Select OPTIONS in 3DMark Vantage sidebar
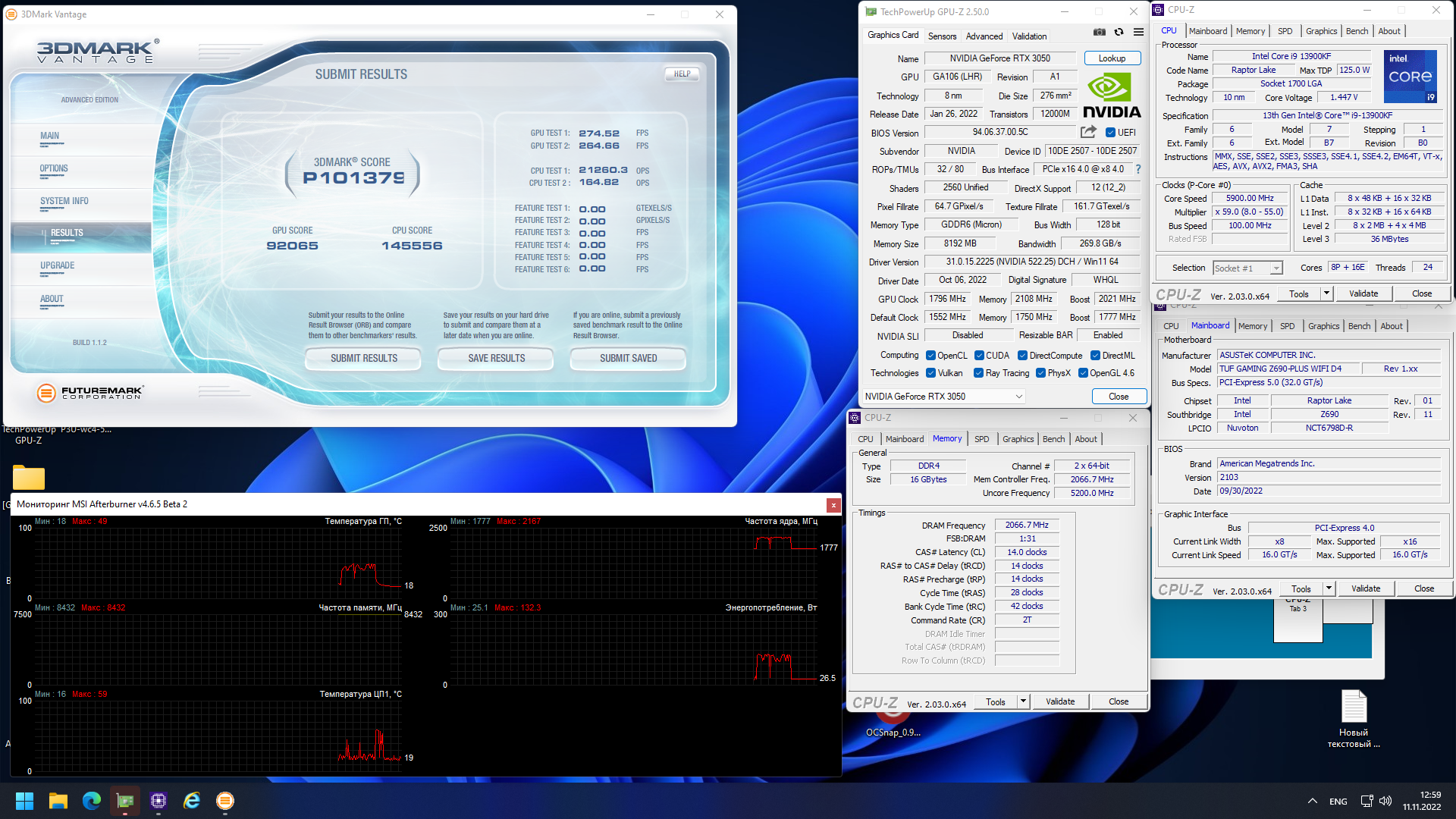The width and height of the screenshot is (1456, 819). [54, 168]
